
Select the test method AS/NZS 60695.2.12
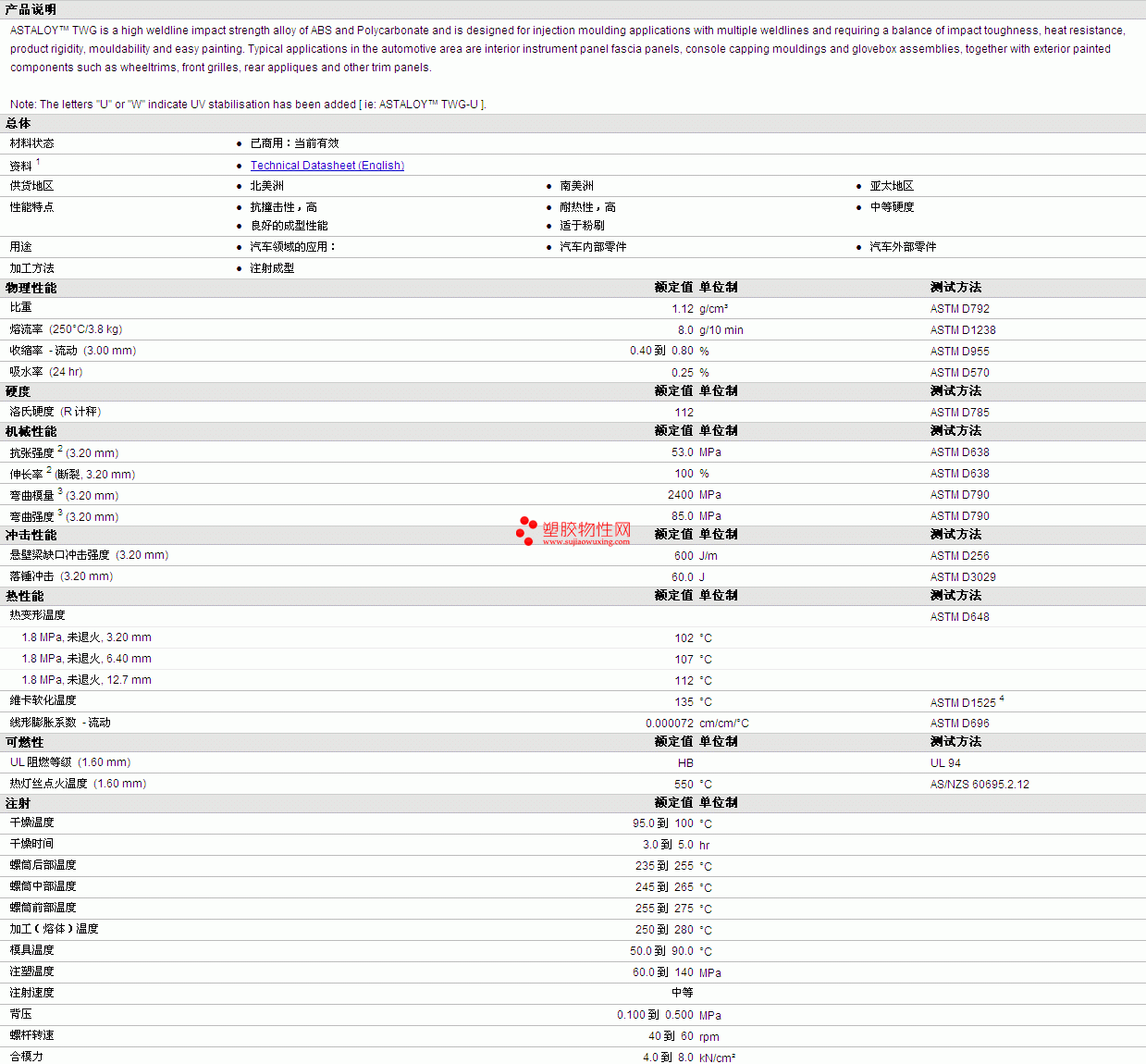click(980, 785)
